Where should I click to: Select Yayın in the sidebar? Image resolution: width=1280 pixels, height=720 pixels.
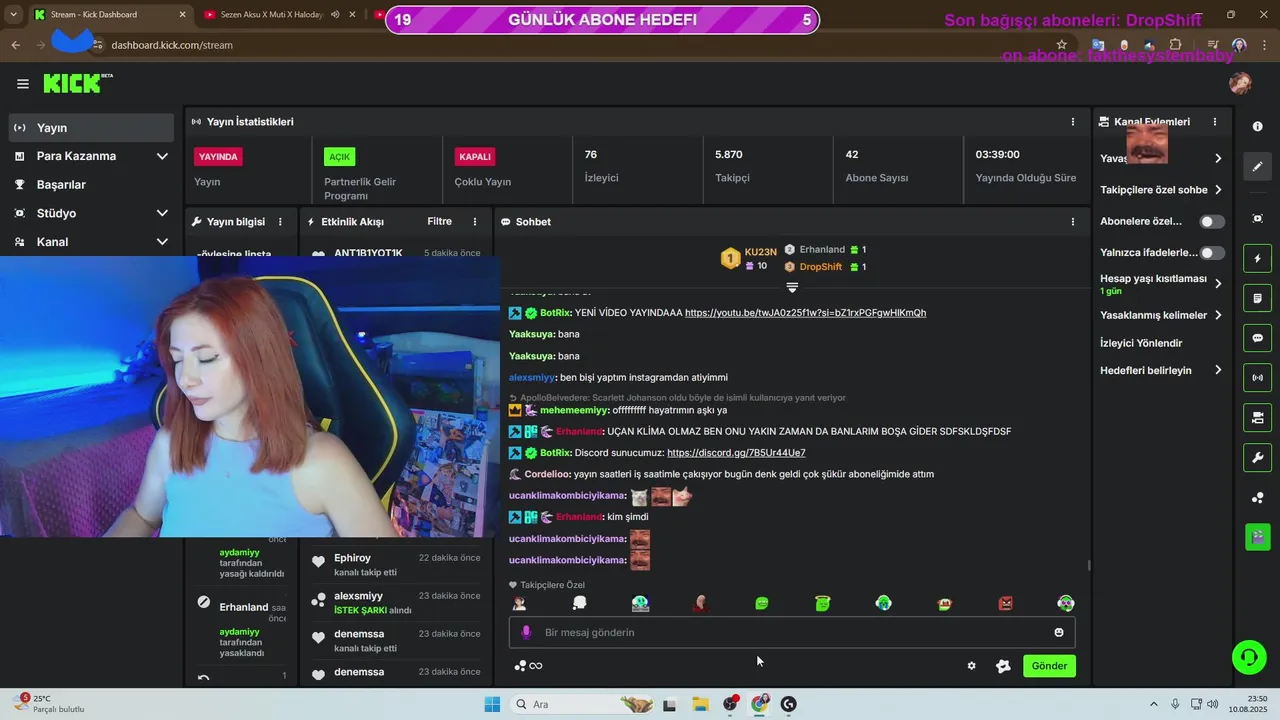pyautogui.click(x=91, y=128)
